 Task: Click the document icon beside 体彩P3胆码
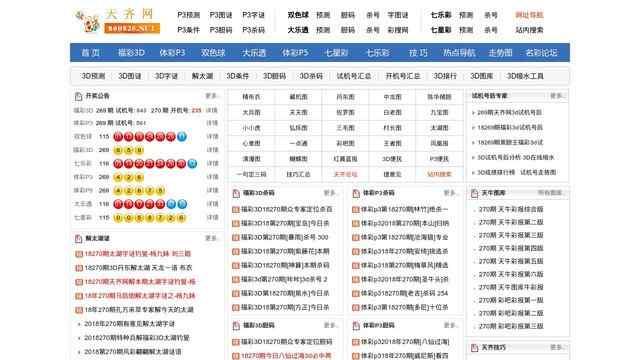click(356, 326)
